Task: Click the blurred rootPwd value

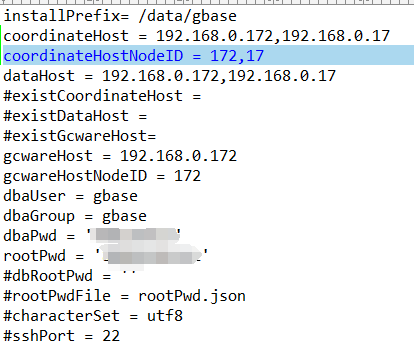Action: [152, 255]
